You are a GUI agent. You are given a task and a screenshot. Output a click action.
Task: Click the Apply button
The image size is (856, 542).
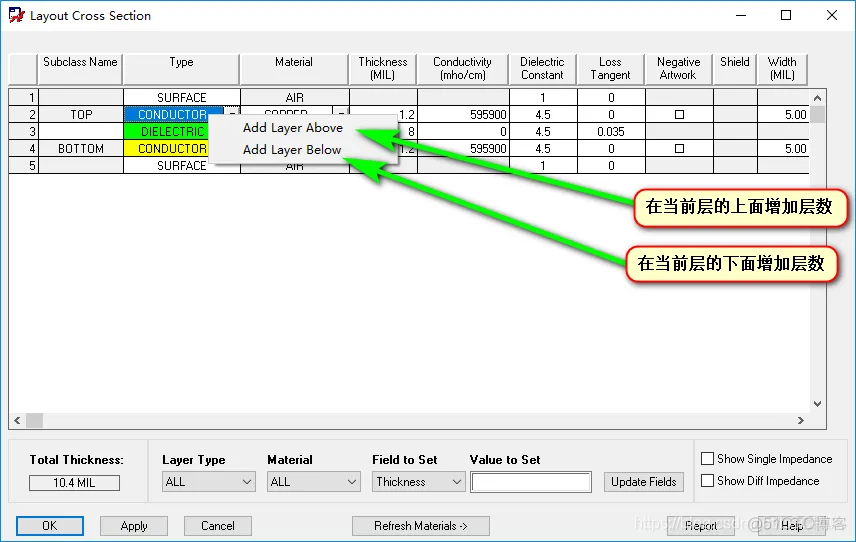point(134,526)
